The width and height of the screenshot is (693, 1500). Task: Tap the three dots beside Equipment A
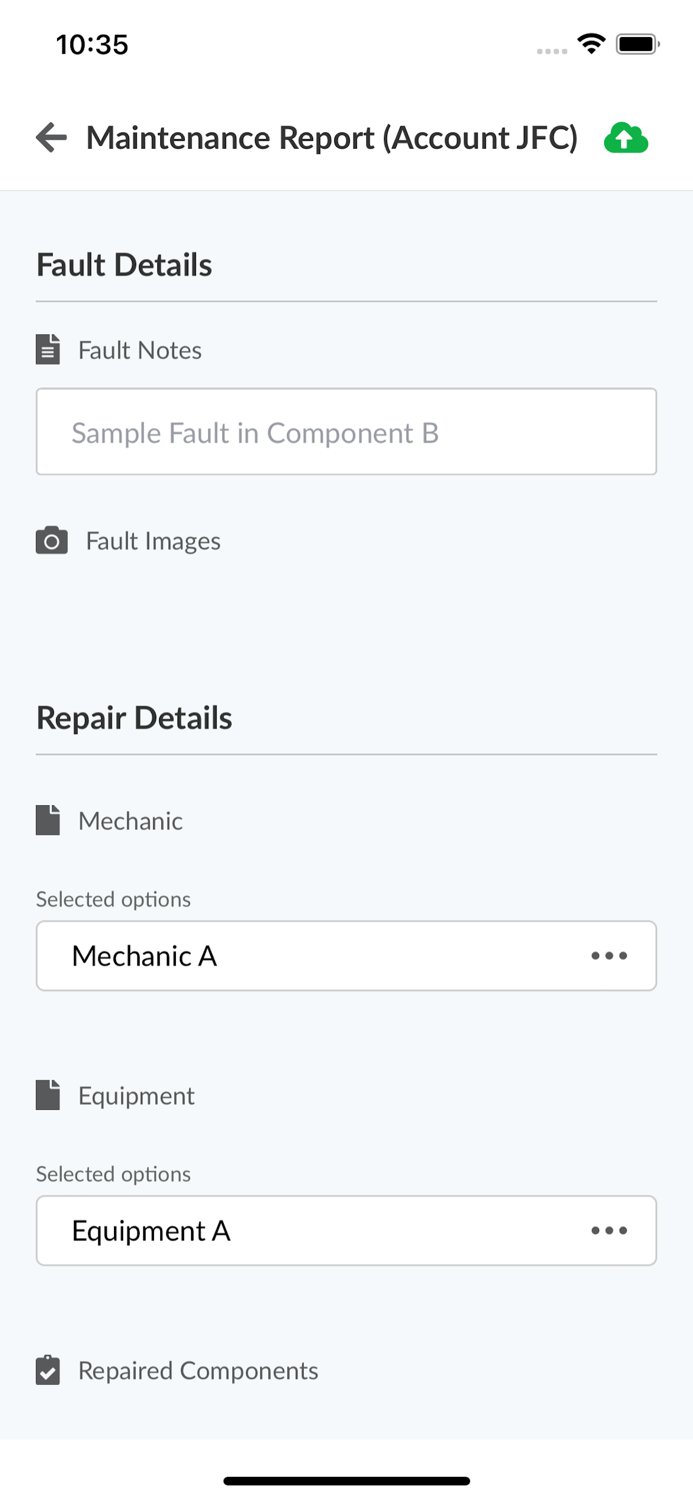609,1231
